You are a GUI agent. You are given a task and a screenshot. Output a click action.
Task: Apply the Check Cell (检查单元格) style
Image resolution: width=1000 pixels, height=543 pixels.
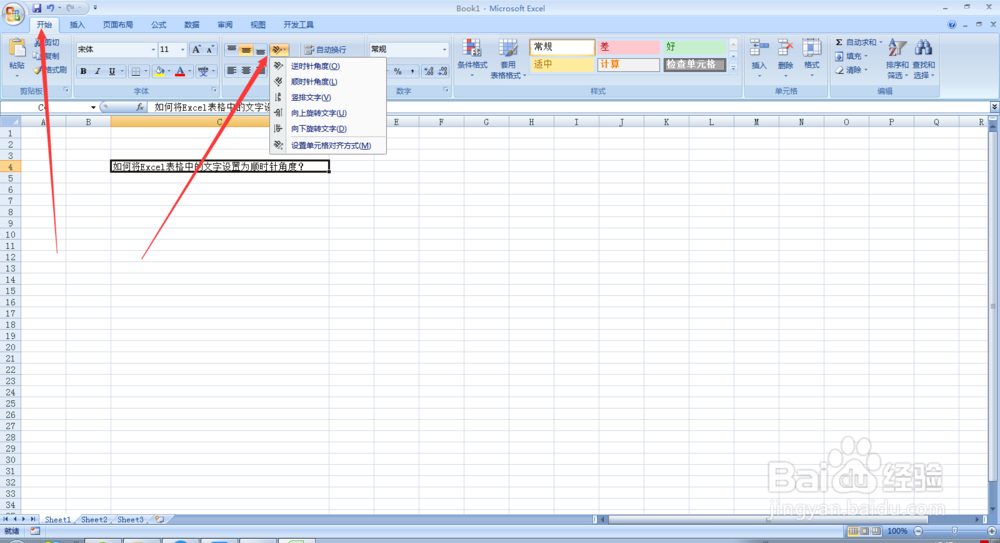[695, 64]
